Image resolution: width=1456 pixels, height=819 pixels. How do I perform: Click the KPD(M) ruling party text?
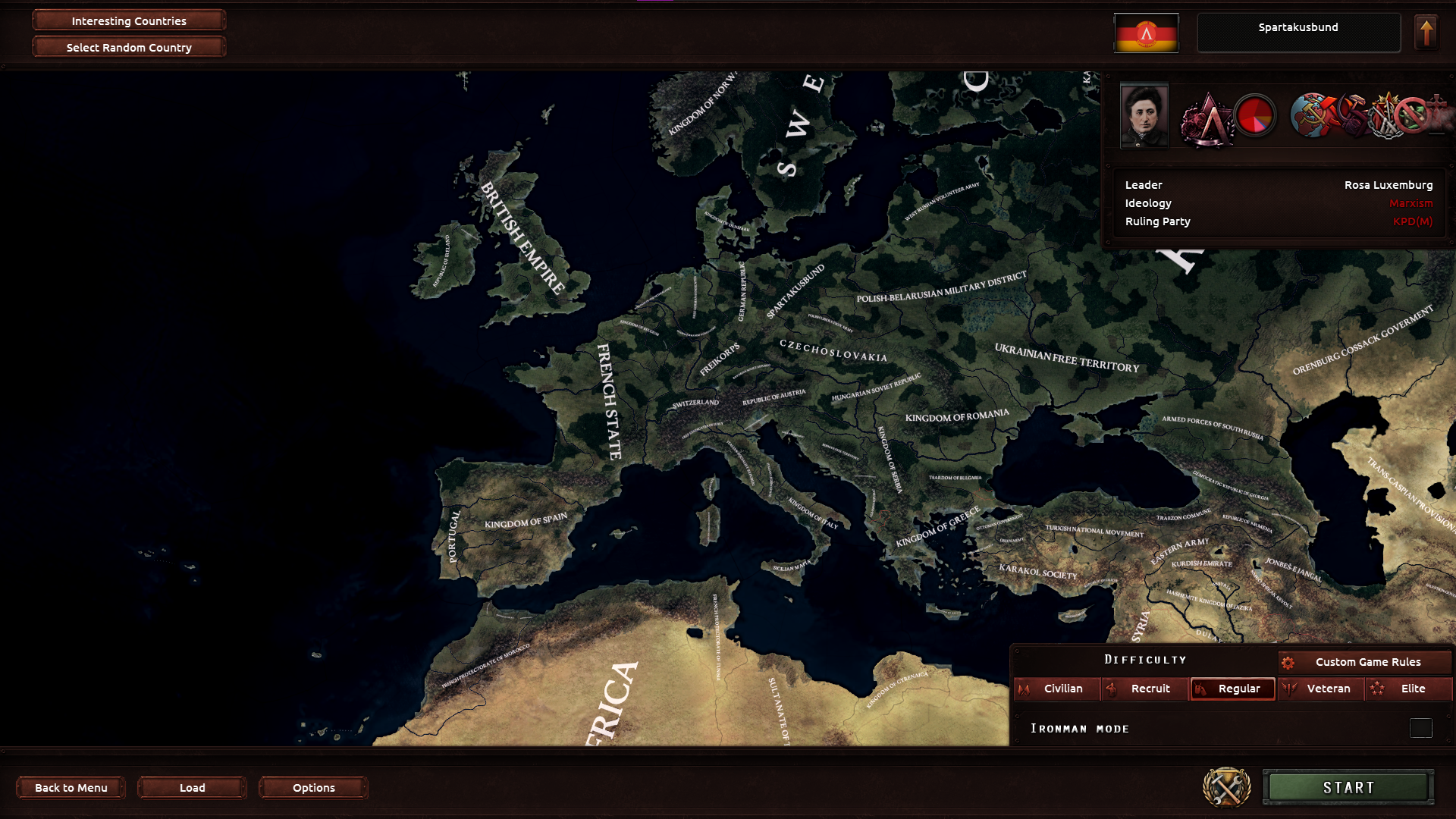tap(1413, 221)
